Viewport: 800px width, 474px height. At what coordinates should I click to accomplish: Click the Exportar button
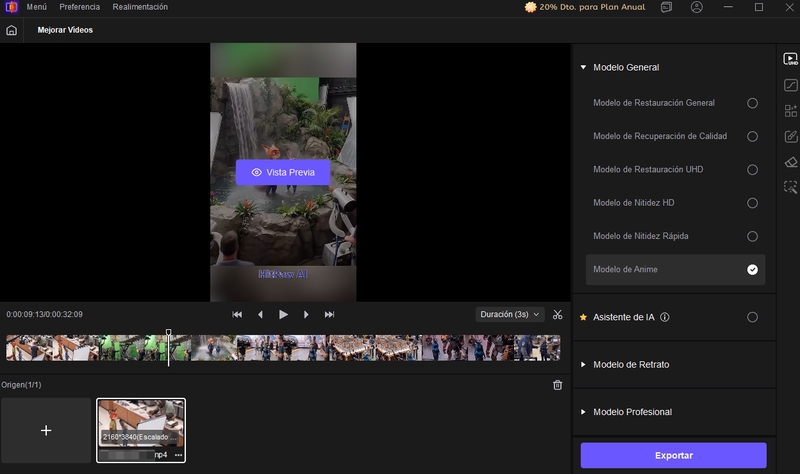click(x=673, y=455)
